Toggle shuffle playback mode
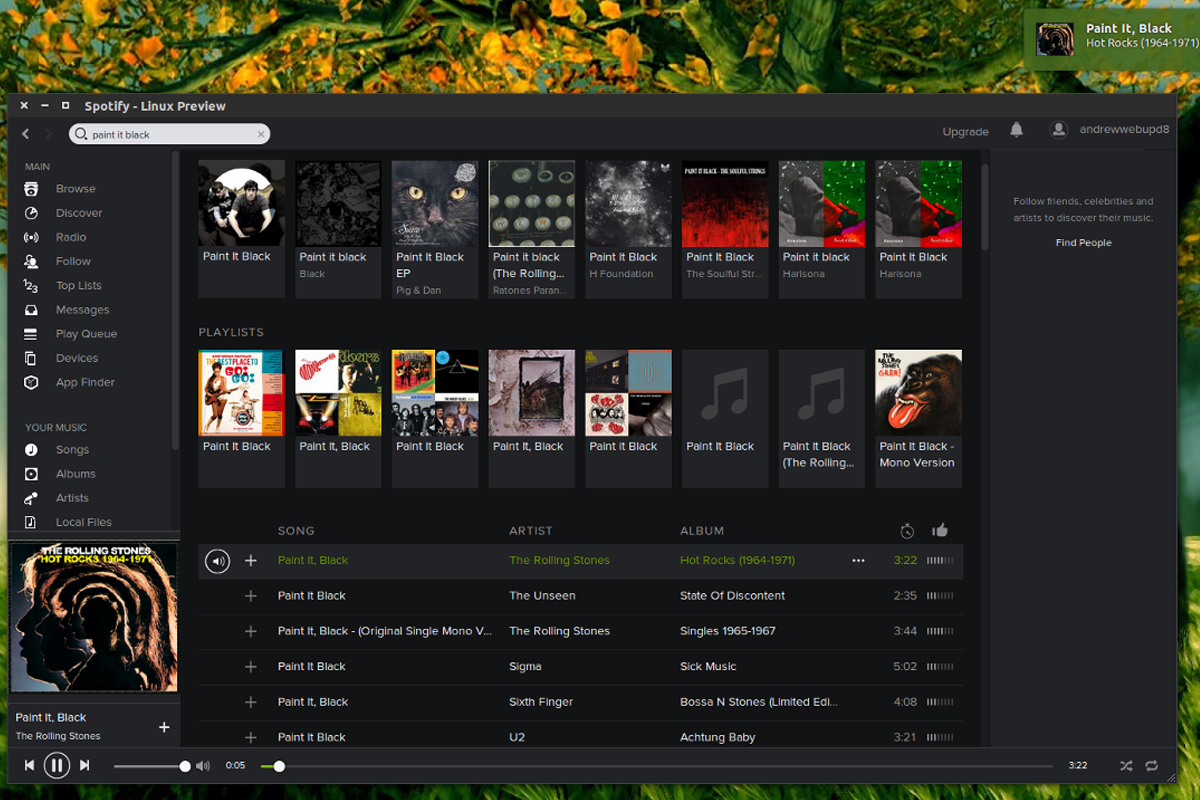1200x800 pixels. [x=1125, y=765]
